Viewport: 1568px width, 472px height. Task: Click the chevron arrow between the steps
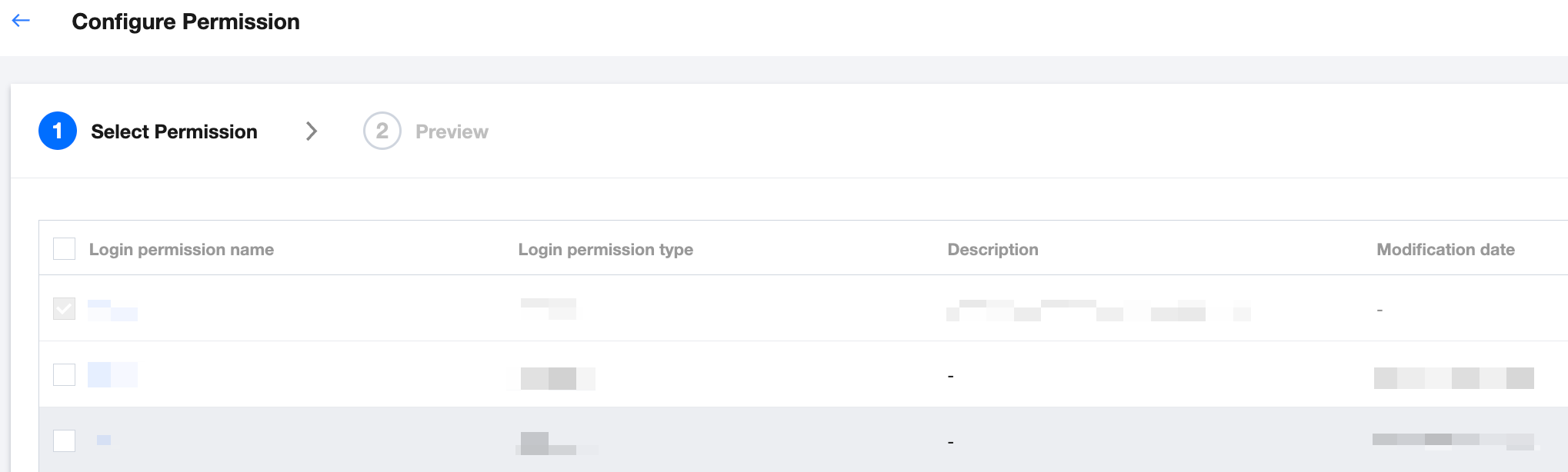[x=312, y=131]
